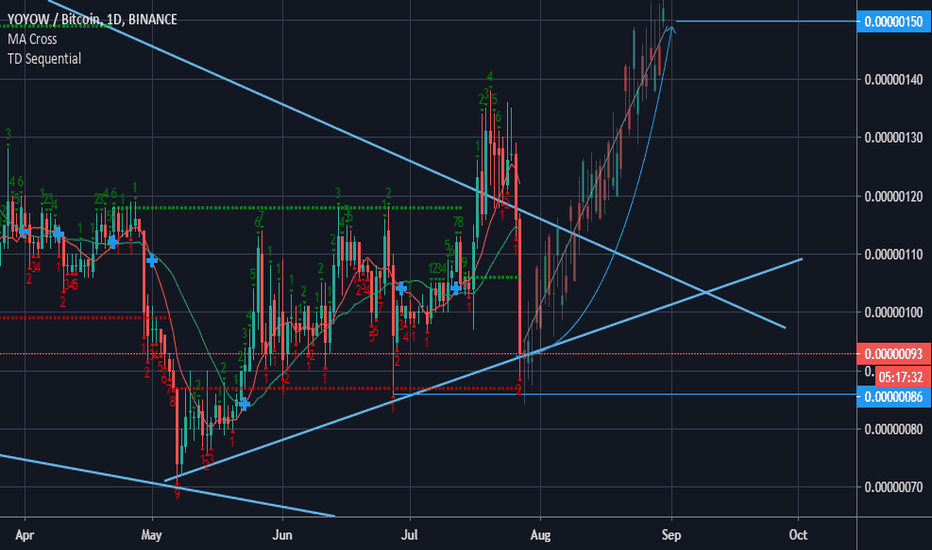Select the MA Cross indicator label

click(32, 39)
